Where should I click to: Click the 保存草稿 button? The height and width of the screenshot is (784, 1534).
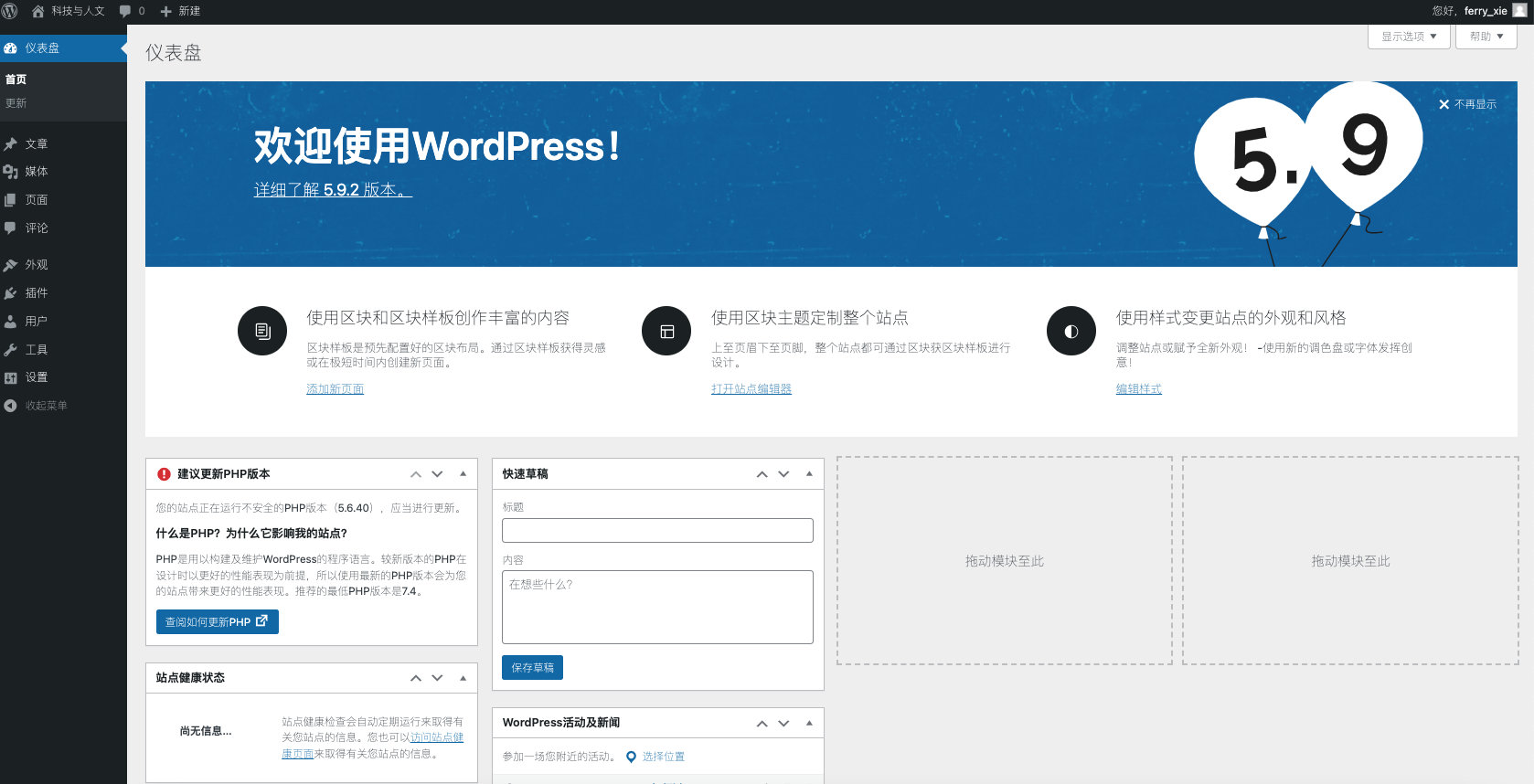(532, 668)
